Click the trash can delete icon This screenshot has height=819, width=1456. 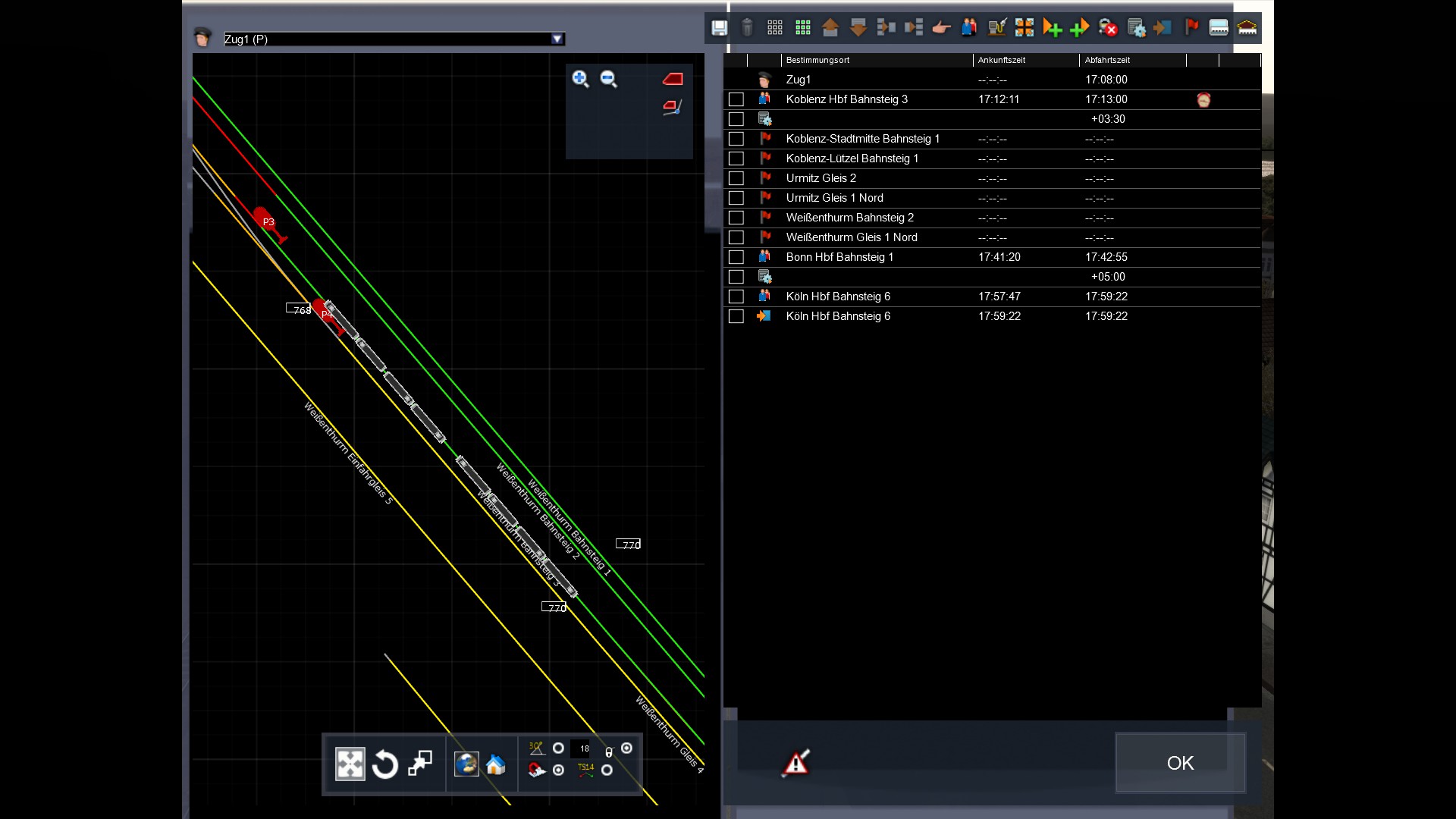[747, 28]
